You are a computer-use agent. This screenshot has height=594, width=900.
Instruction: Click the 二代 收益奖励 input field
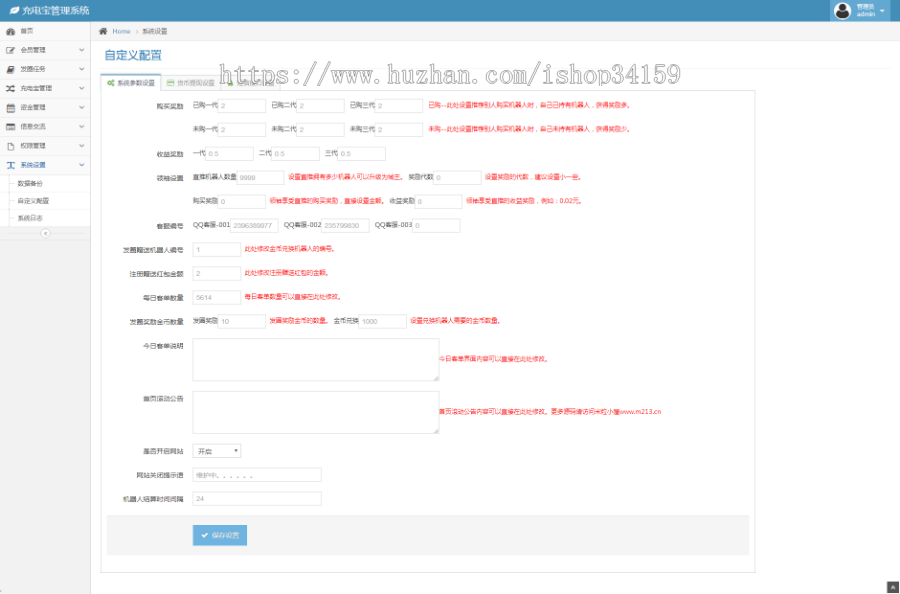[296, 154]
